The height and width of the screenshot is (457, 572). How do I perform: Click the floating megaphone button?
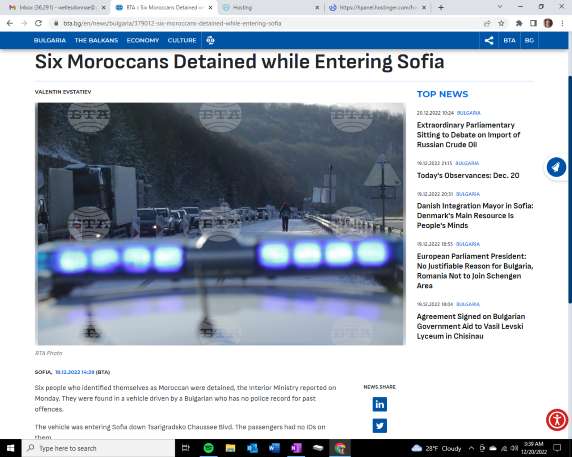pyautogui.click(x=556, y=167)
